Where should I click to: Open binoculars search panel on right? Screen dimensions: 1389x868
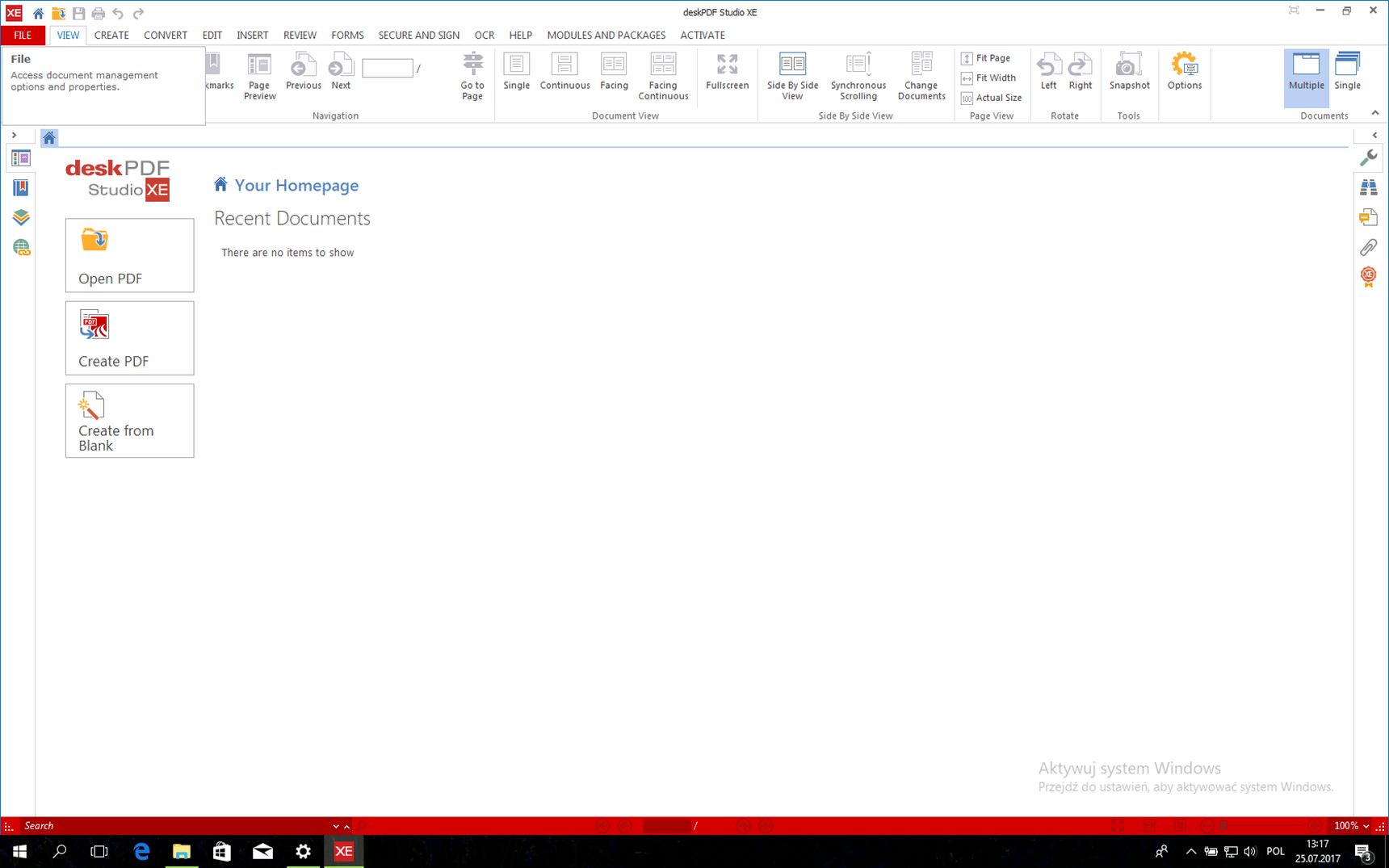[x=1368, y=187]
